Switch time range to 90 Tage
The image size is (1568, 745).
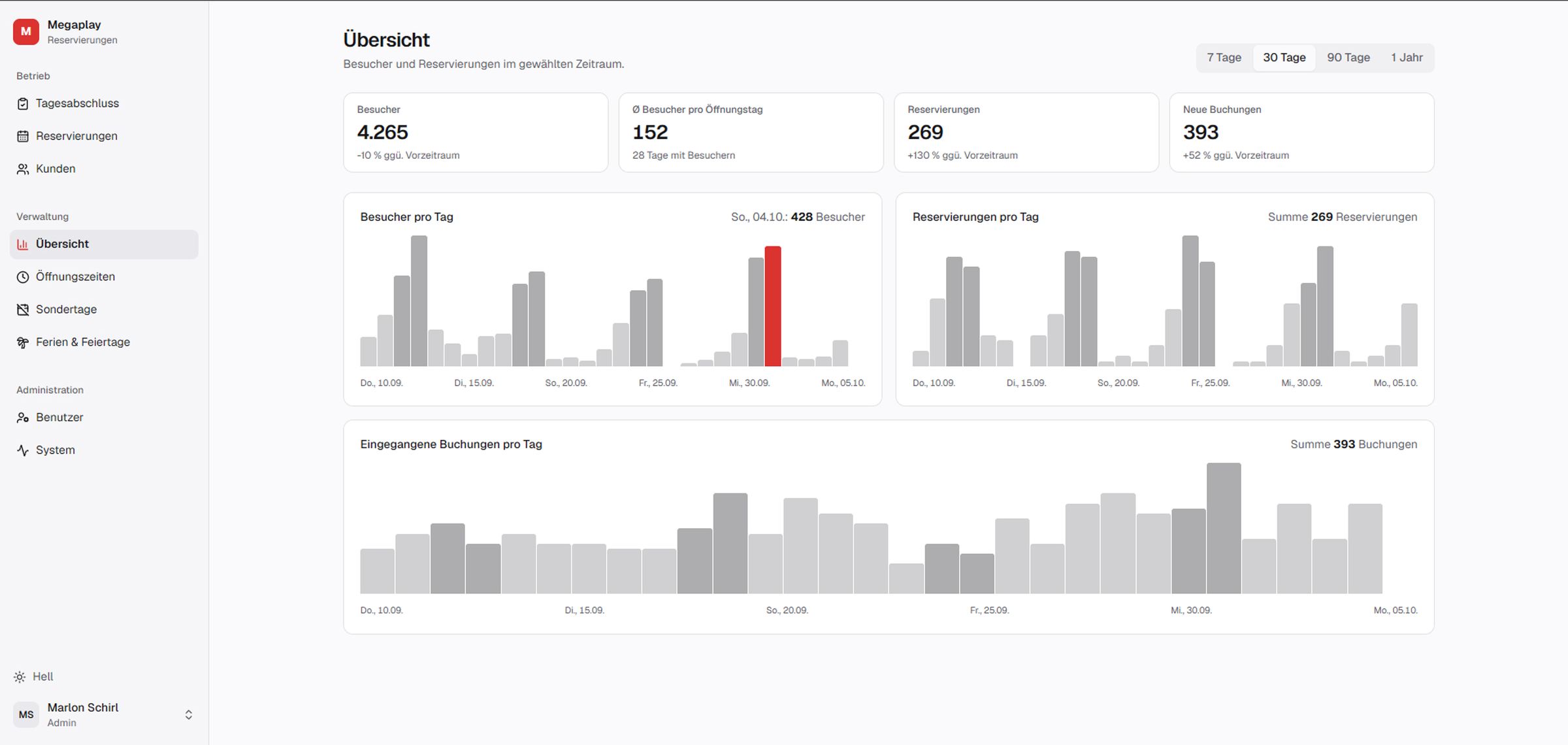(1348, 58)
